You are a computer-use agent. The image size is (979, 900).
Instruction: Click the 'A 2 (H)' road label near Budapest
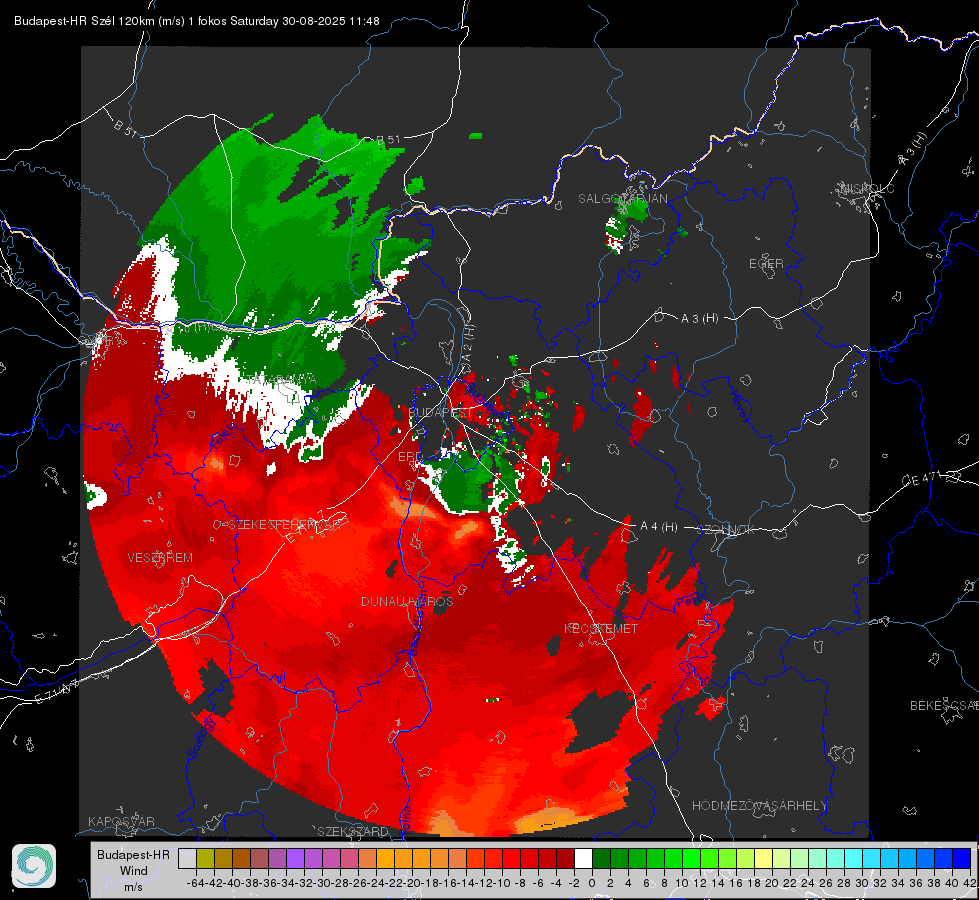point(468,345)
